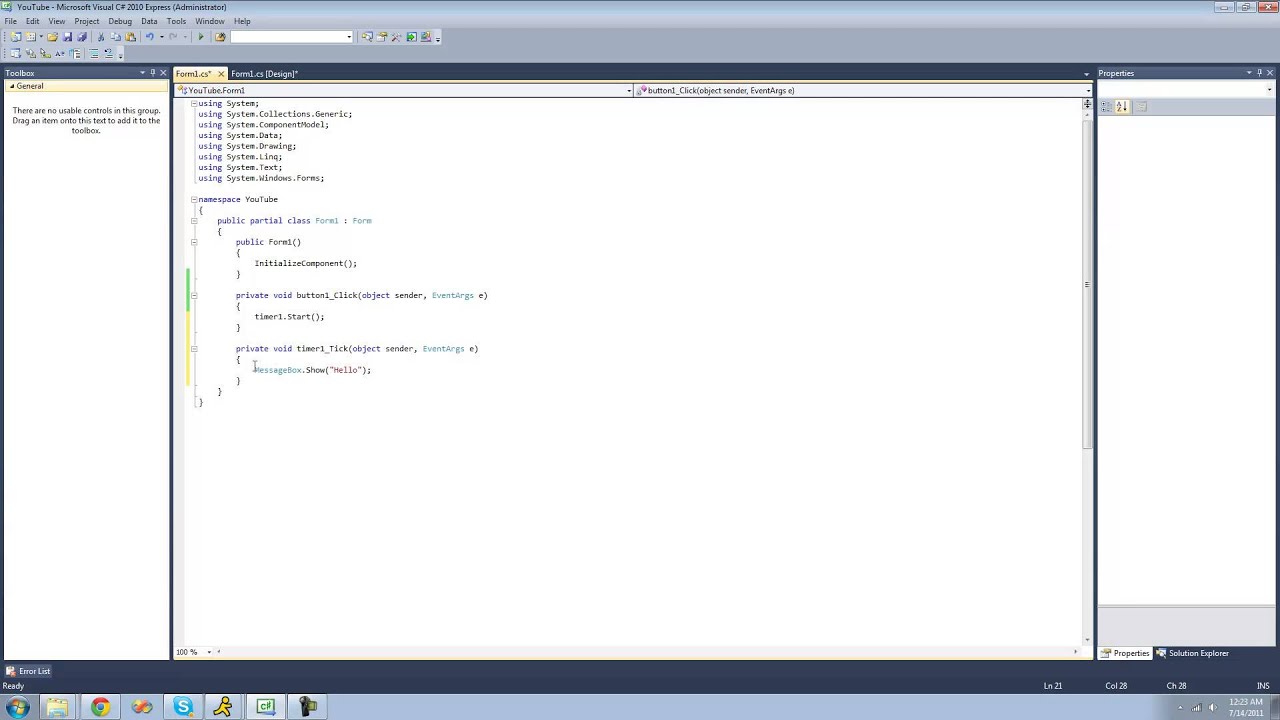Click the auto-hide pin in Properties panel
Screen dimensions: 1280x720
[1260, 73]
